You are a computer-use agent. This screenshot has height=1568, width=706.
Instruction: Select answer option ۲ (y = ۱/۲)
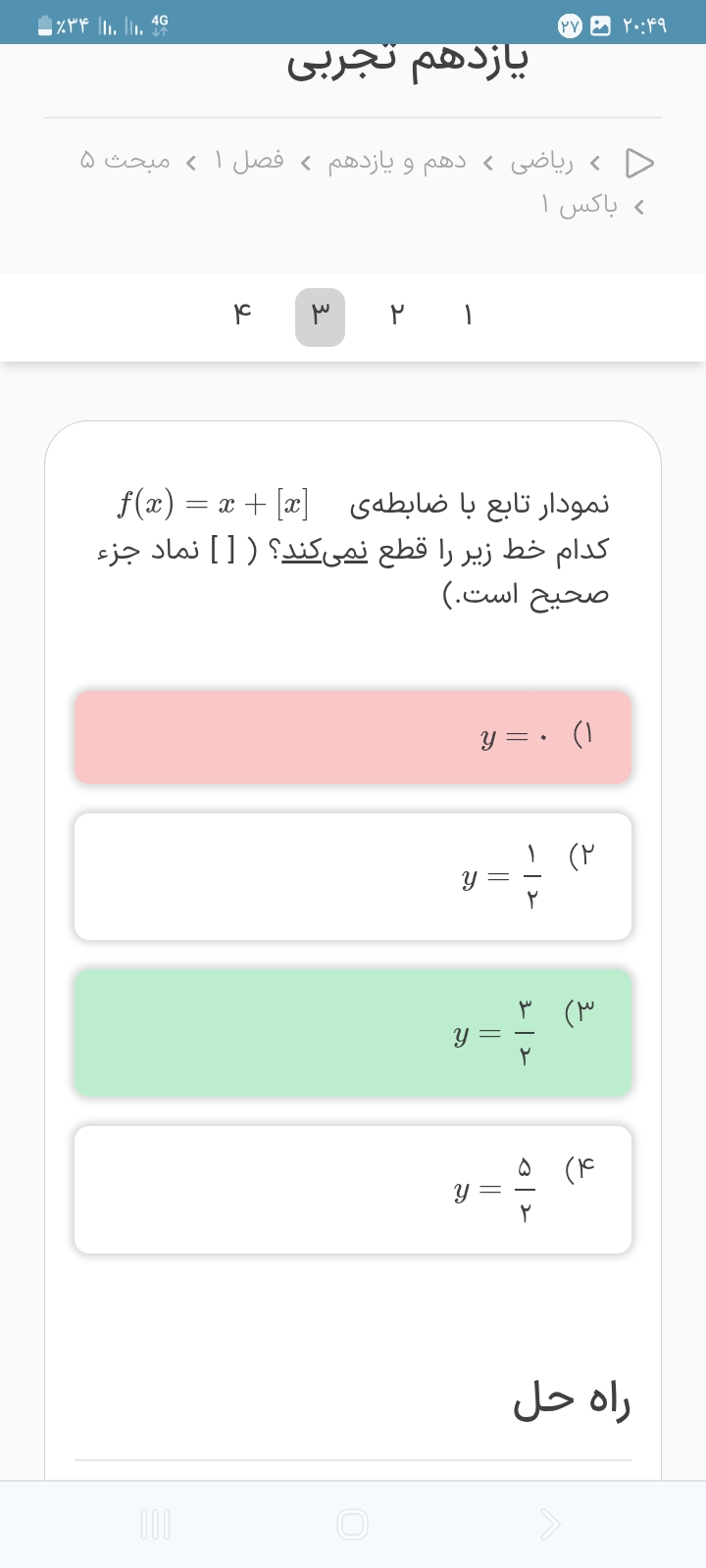[353, 876]
